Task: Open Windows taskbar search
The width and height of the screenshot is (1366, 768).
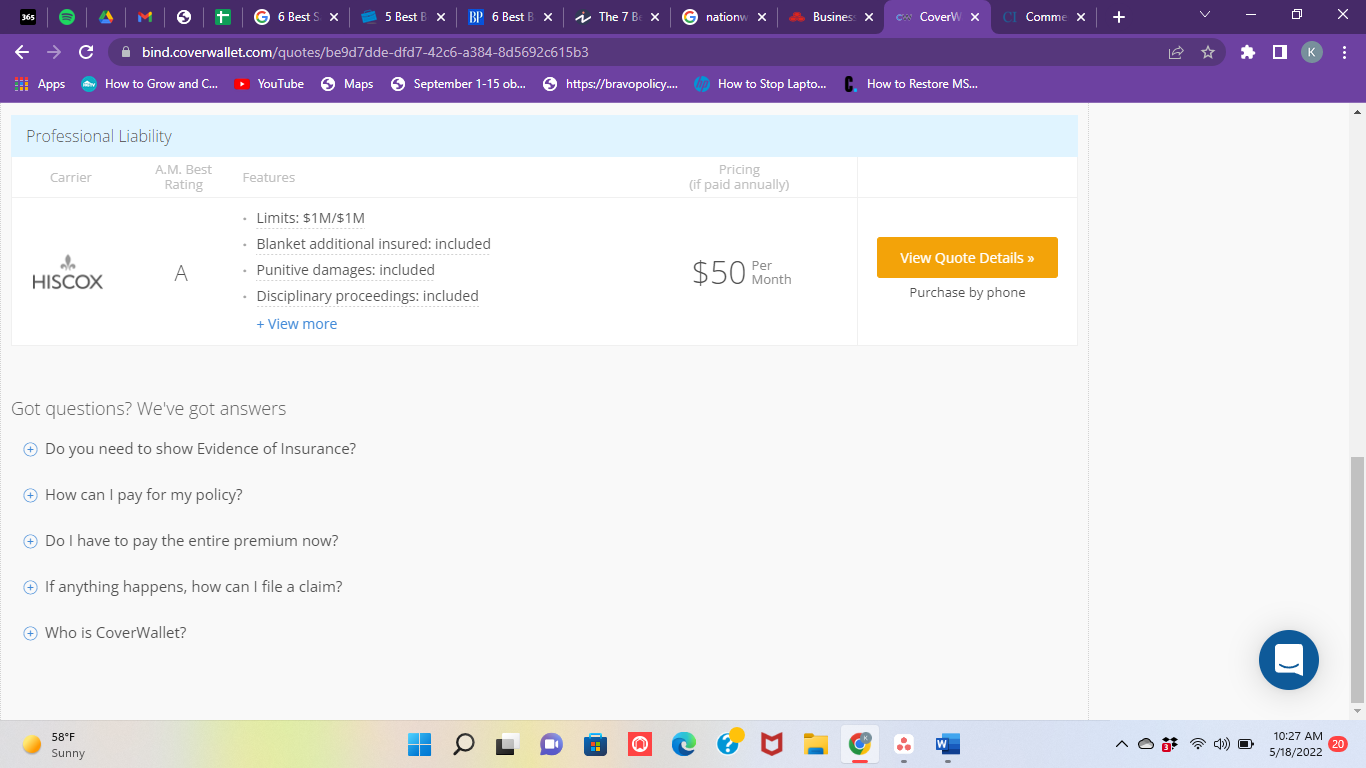Action: click(x=463, y=744)
